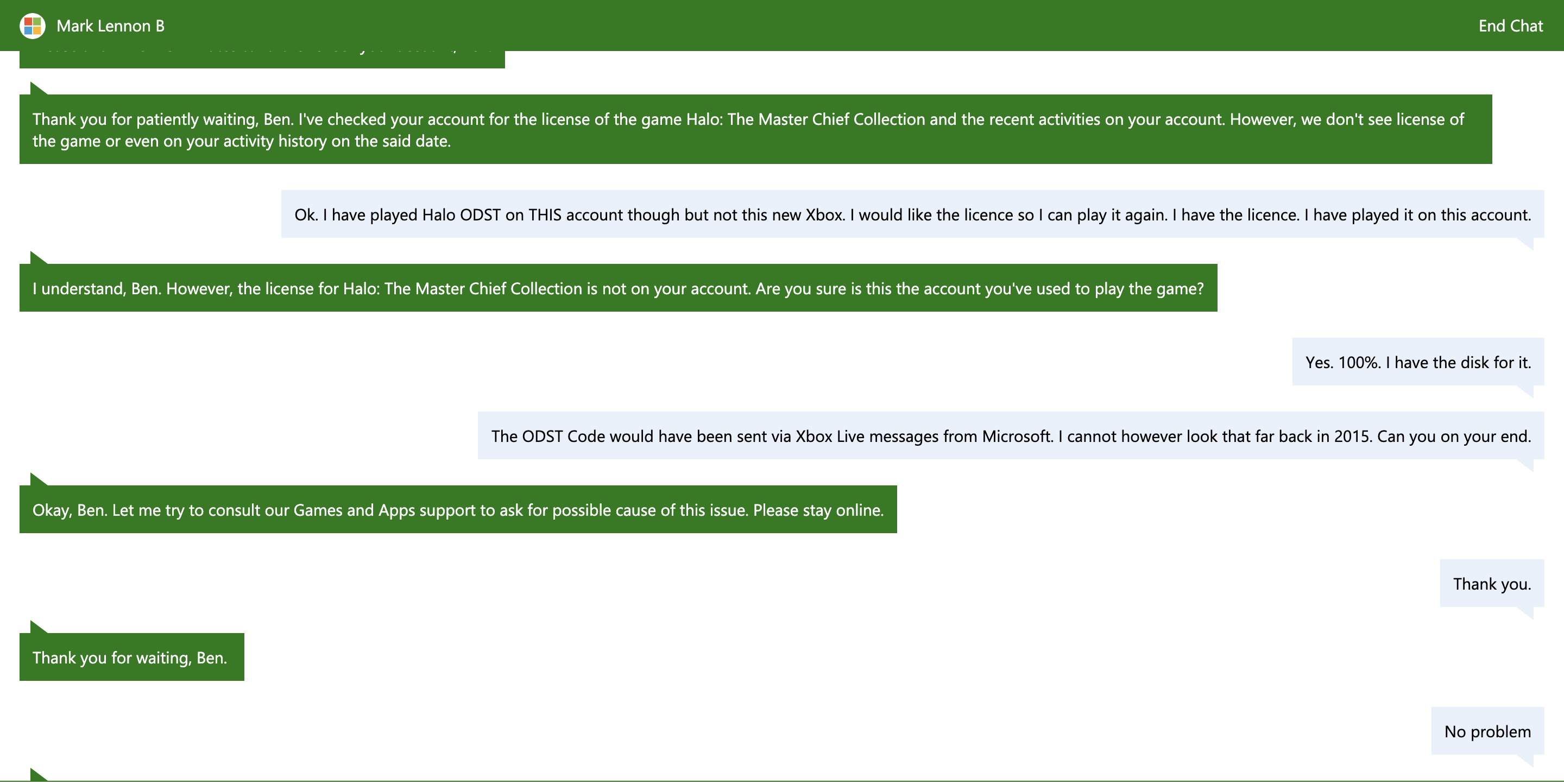Click 'I understand, Ben' agent message
The width and height of the screenshot is (1564, 784).
[617, 288]
